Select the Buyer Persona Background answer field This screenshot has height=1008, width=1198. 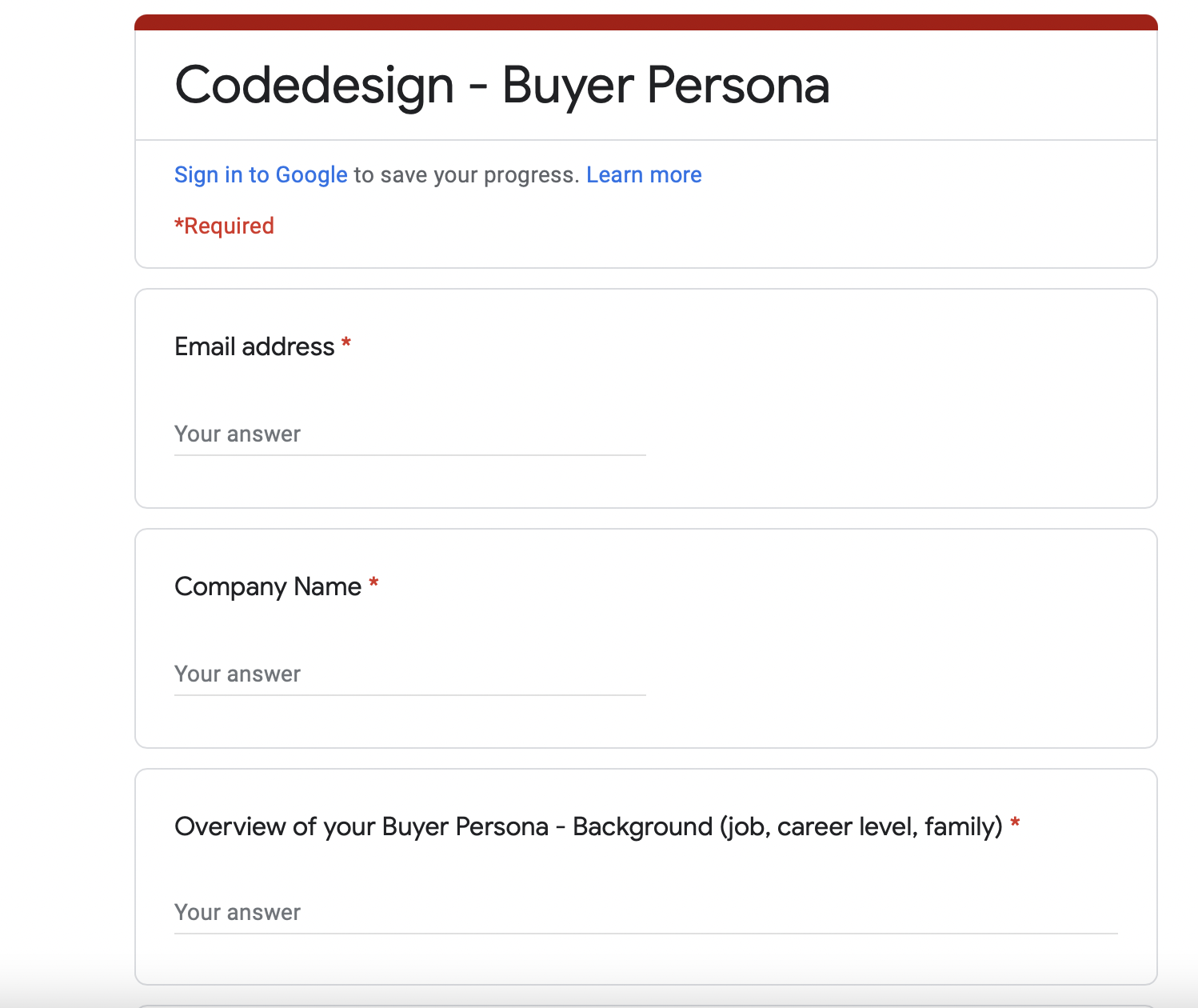pos(645,913)
